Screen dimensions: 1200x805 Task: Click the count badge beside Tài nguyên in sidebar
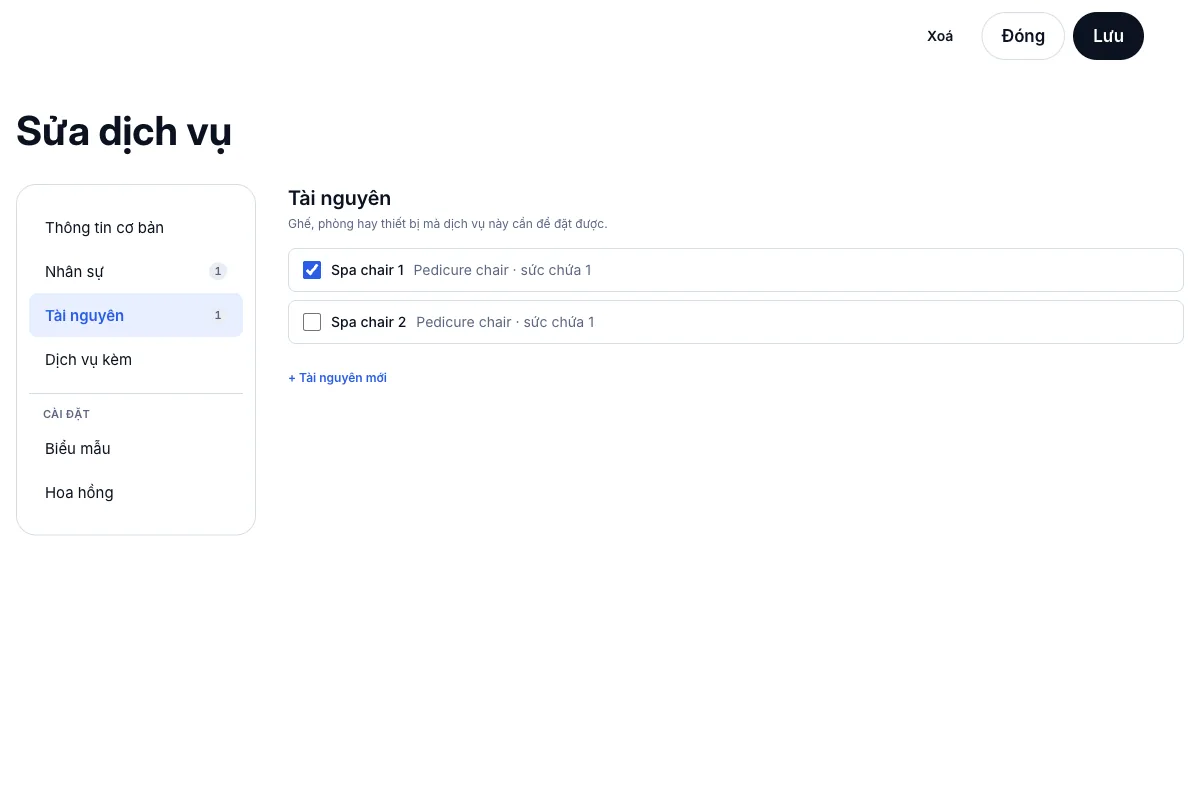(218, 315)
